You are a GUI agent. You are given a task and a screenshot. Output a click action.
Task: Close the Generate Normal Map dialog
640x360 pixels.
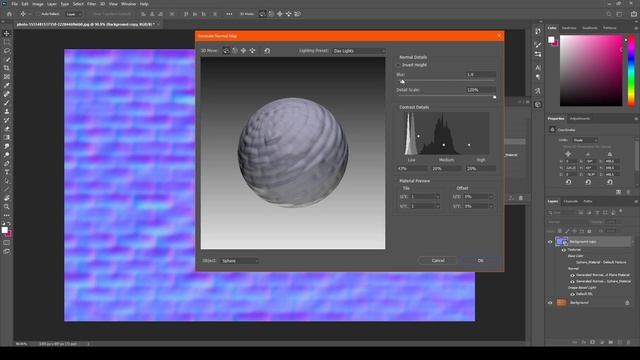pyautogui.click(x=499, y=36)
